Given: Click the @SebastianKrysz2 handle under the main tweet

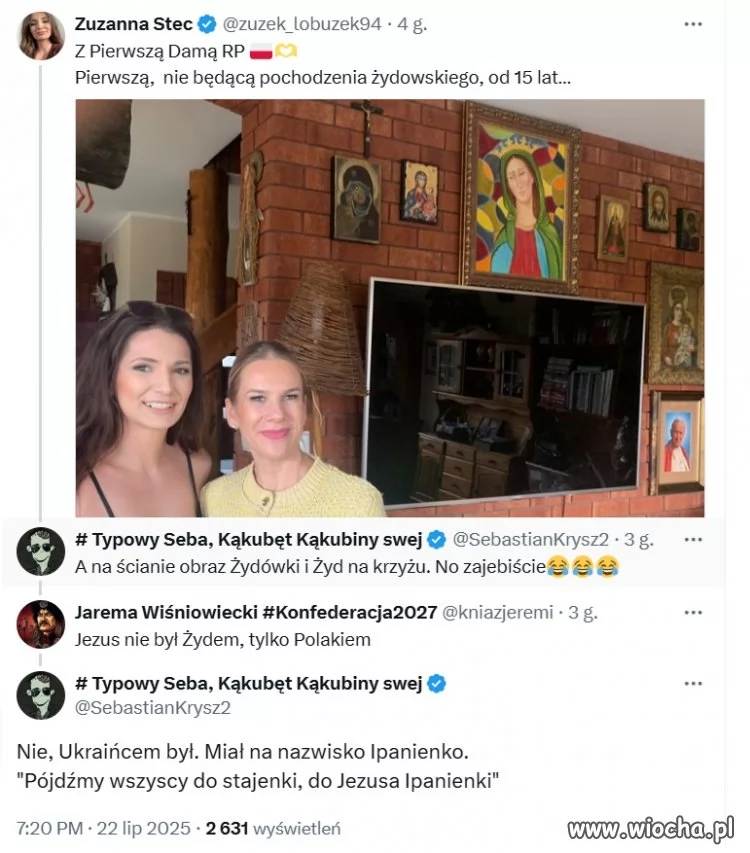Looking at the screenshot, I should pos(153,708).
